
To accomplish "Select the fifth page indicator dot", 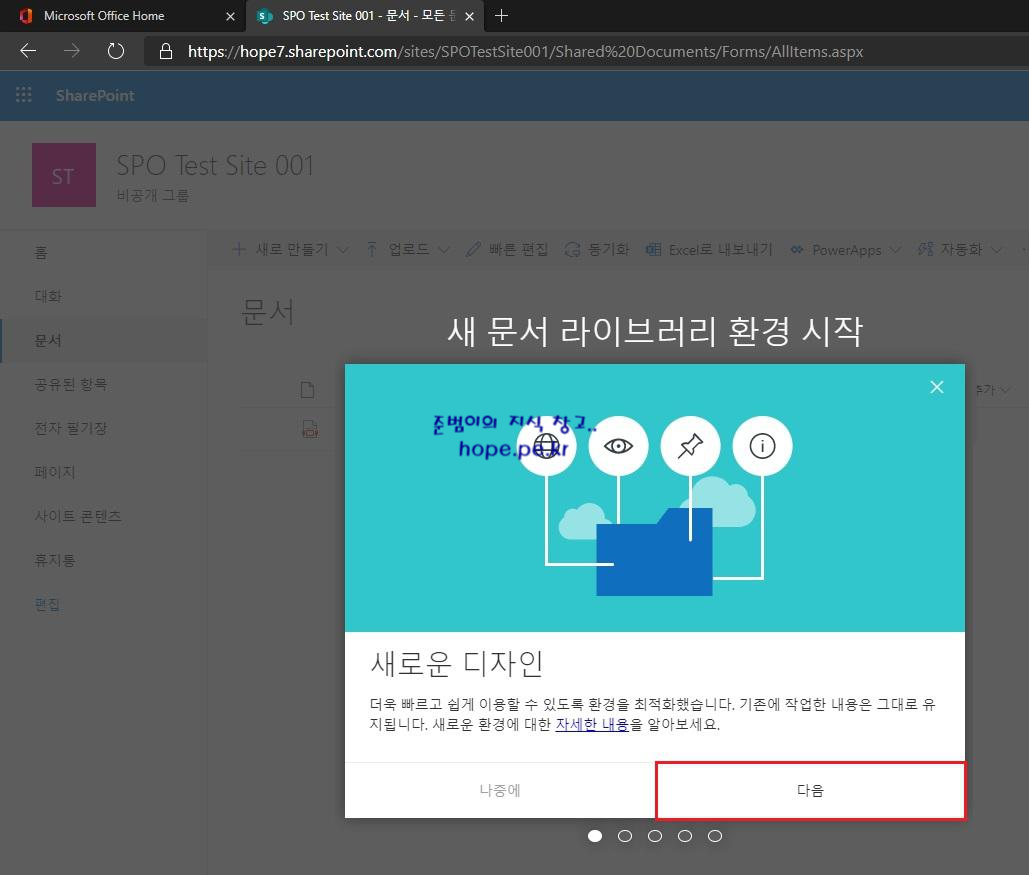I will coord(715,836).
